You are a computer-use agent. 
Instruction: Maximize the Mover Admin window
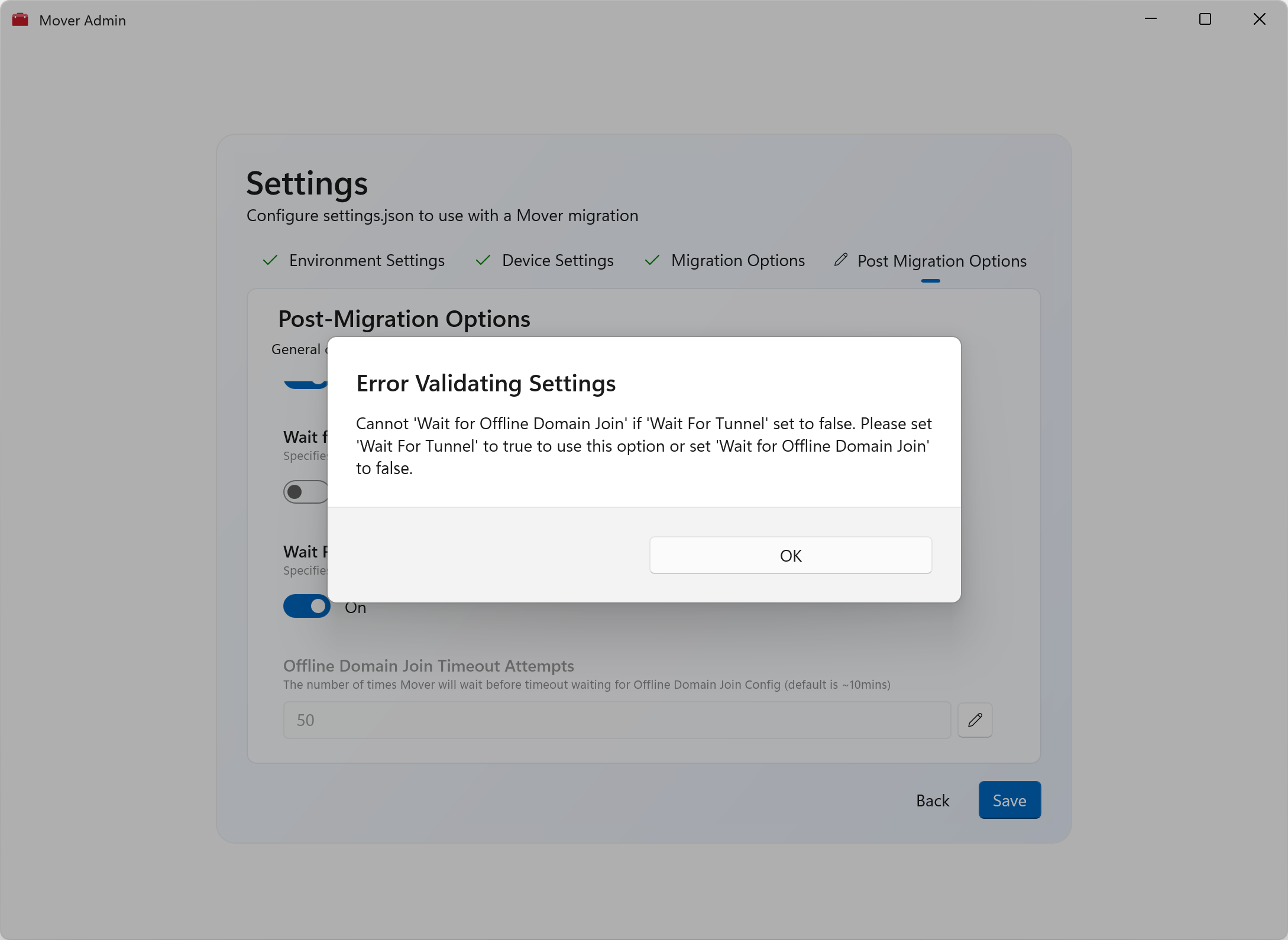pyautogui.click(x=1205, y=20)
